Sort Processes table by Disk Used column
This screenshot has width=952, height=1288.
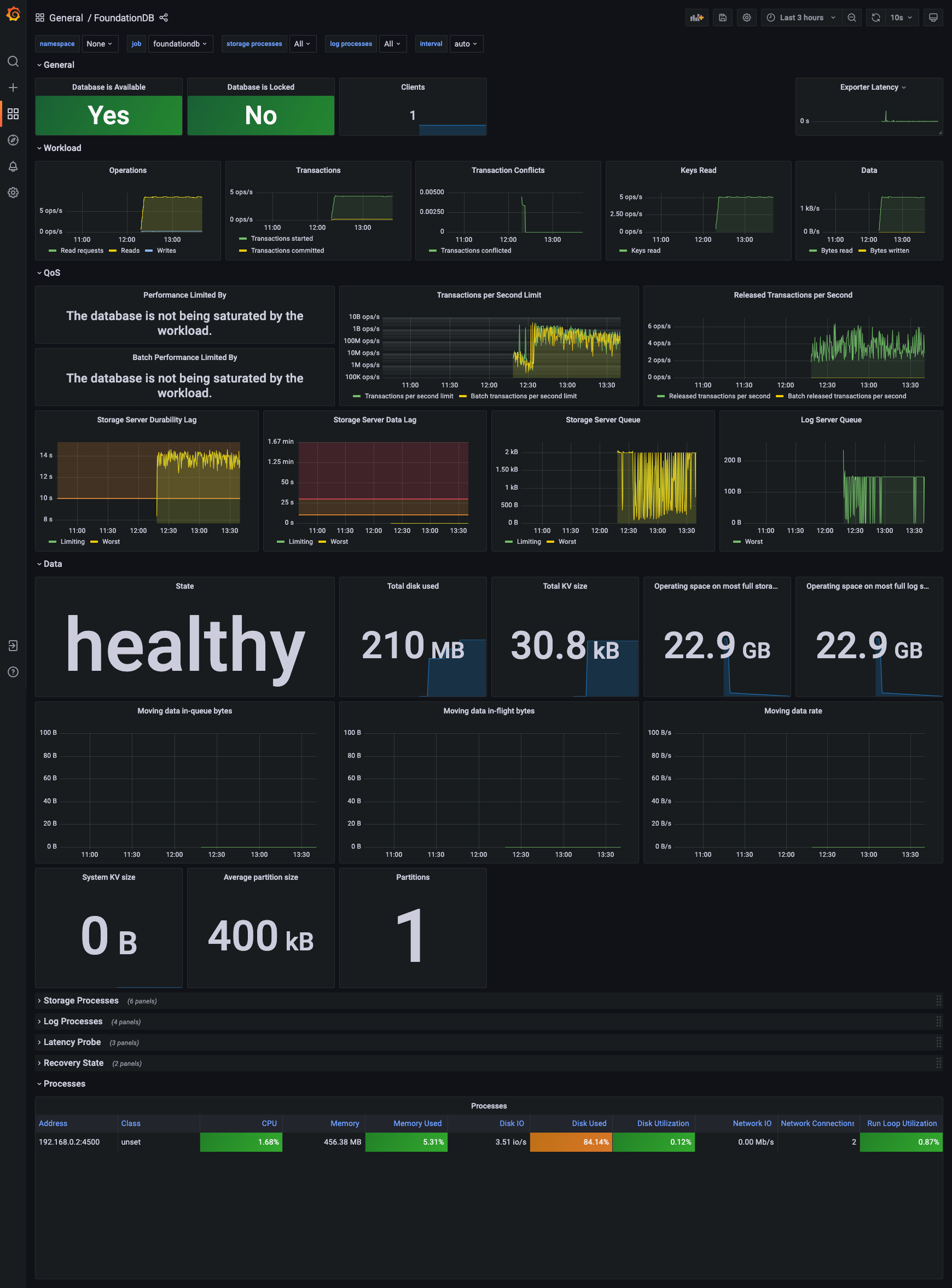[x=589, y=1123]
